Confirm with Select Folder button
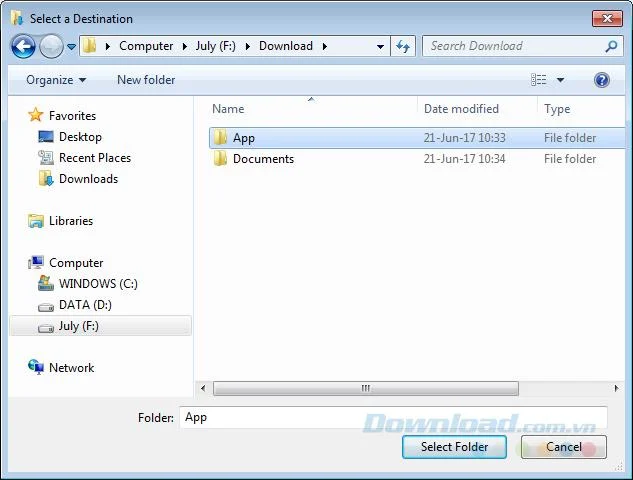This screenshot has width=633, height=480. (455, 447)
